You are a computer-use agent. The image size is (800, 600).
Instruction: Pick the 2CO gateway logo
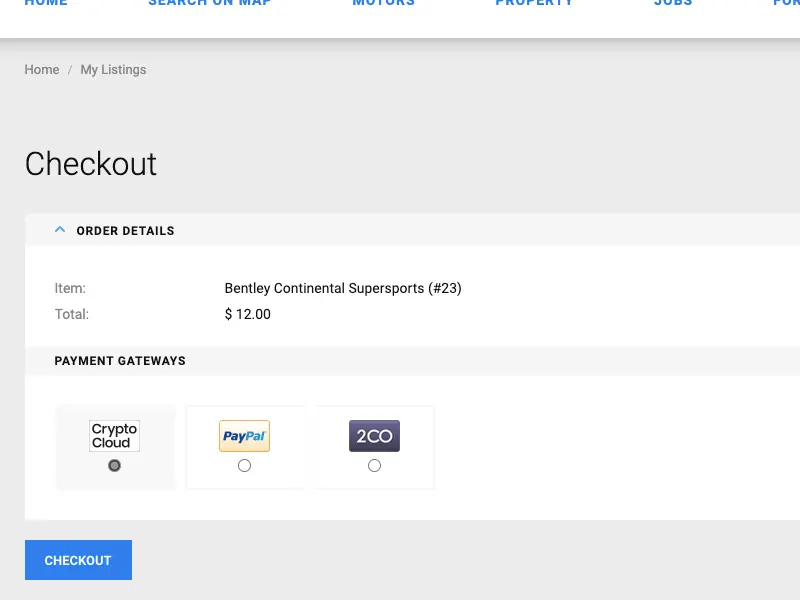(x=374, y=436)
